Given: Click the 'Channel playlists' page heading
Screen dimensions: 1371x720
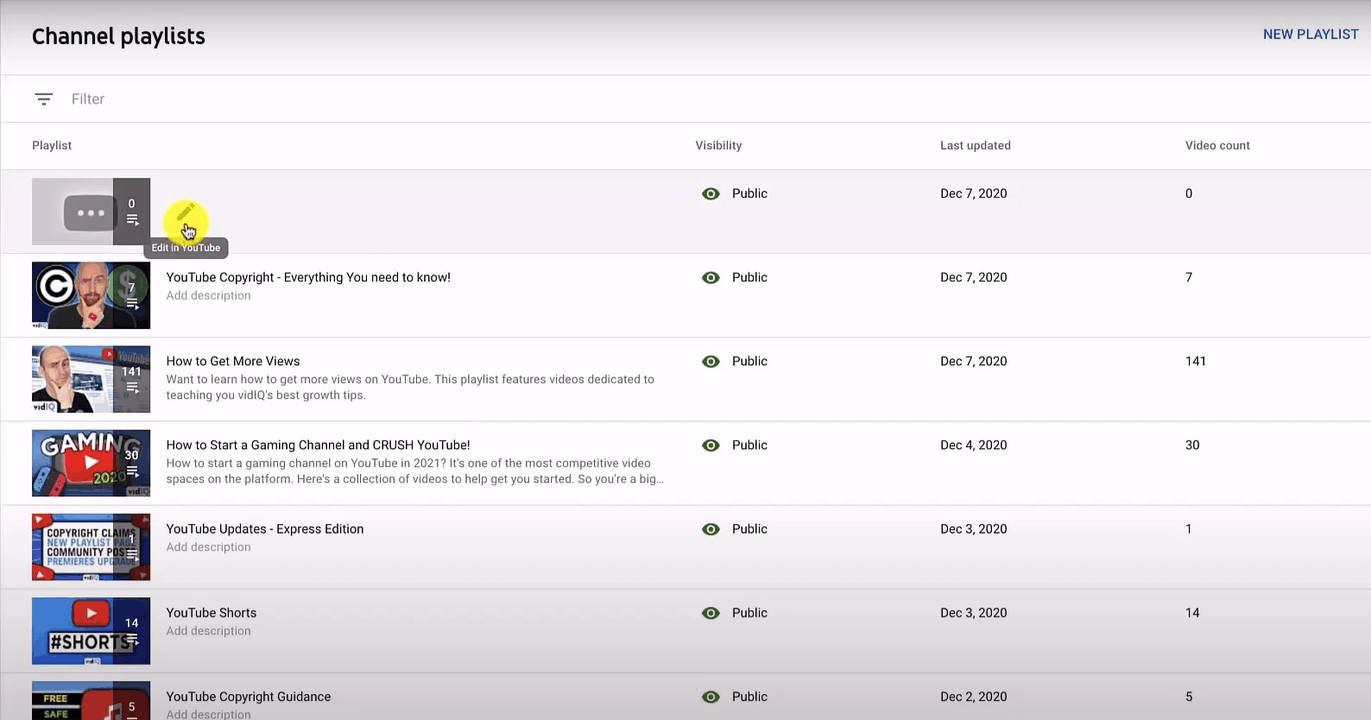Looking at the screenshot, I should [118, 37].
